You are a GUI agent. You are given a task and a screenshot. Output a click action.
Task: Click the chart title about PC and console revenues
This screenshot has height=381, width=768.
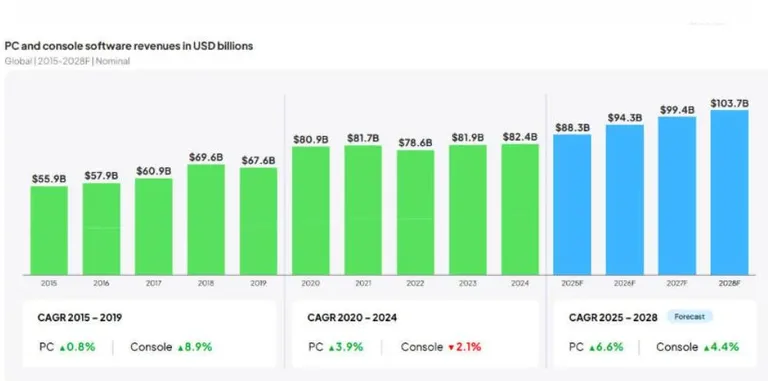pyautogui.click(x=129, y=46)
